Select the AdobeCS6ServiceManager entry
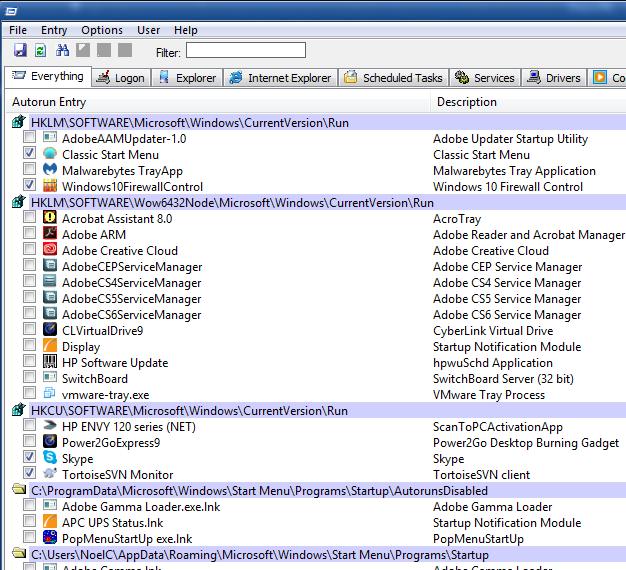626x570 pixels. pyautogui.click(x=131, y=315)
